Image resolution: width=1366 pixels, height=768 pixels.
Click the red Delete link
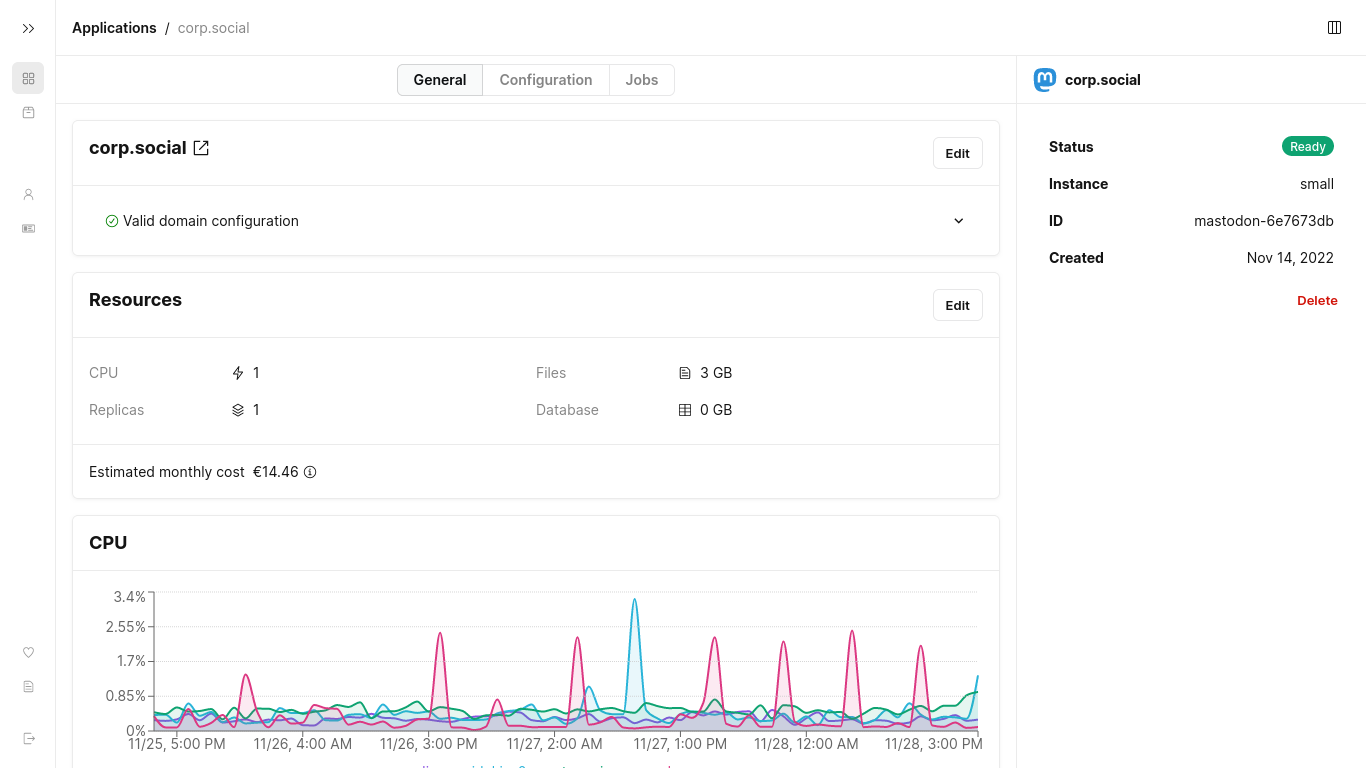point(1317,301)
